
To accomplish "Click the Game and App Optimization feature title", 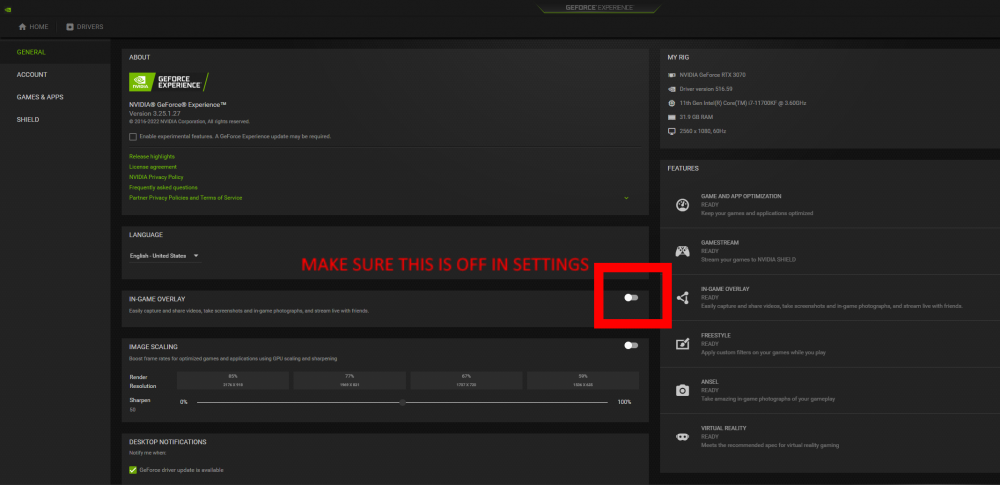I will point(741,197).
